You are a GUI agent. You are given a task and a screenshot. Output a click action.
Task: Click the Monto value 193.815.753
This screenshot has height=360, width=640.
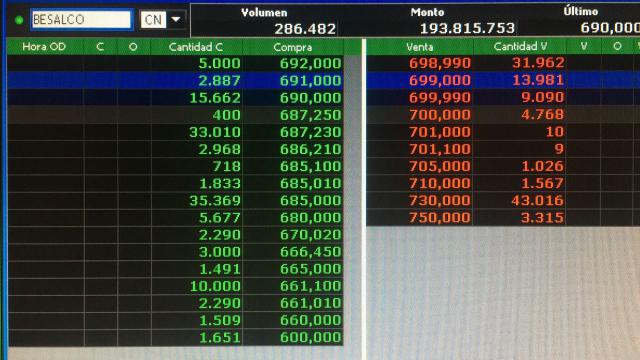467,28
